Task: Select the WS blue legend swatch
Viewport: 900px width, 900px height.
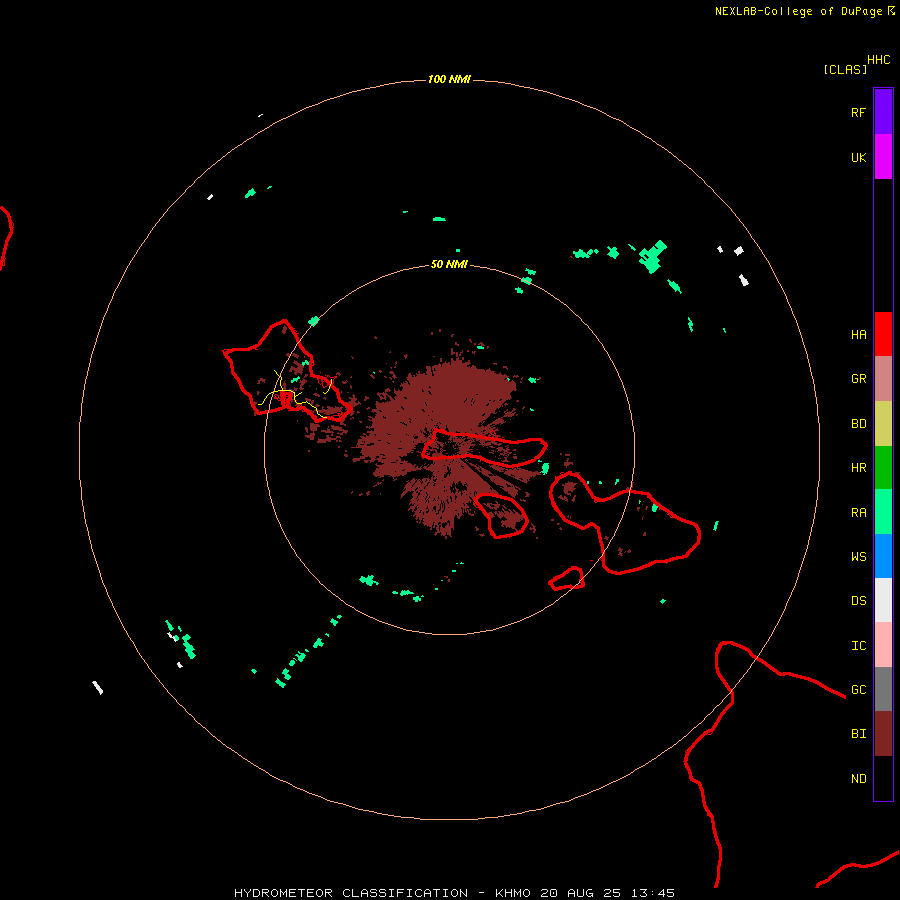Action: [883, 556]
